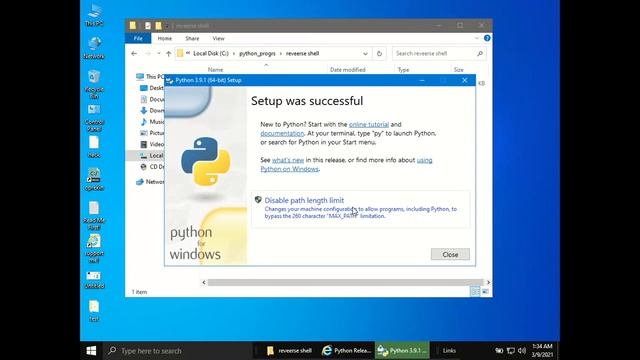Open File Explorer Help icon
Viewport: 640px width, 360px height.
click(487, 38)
